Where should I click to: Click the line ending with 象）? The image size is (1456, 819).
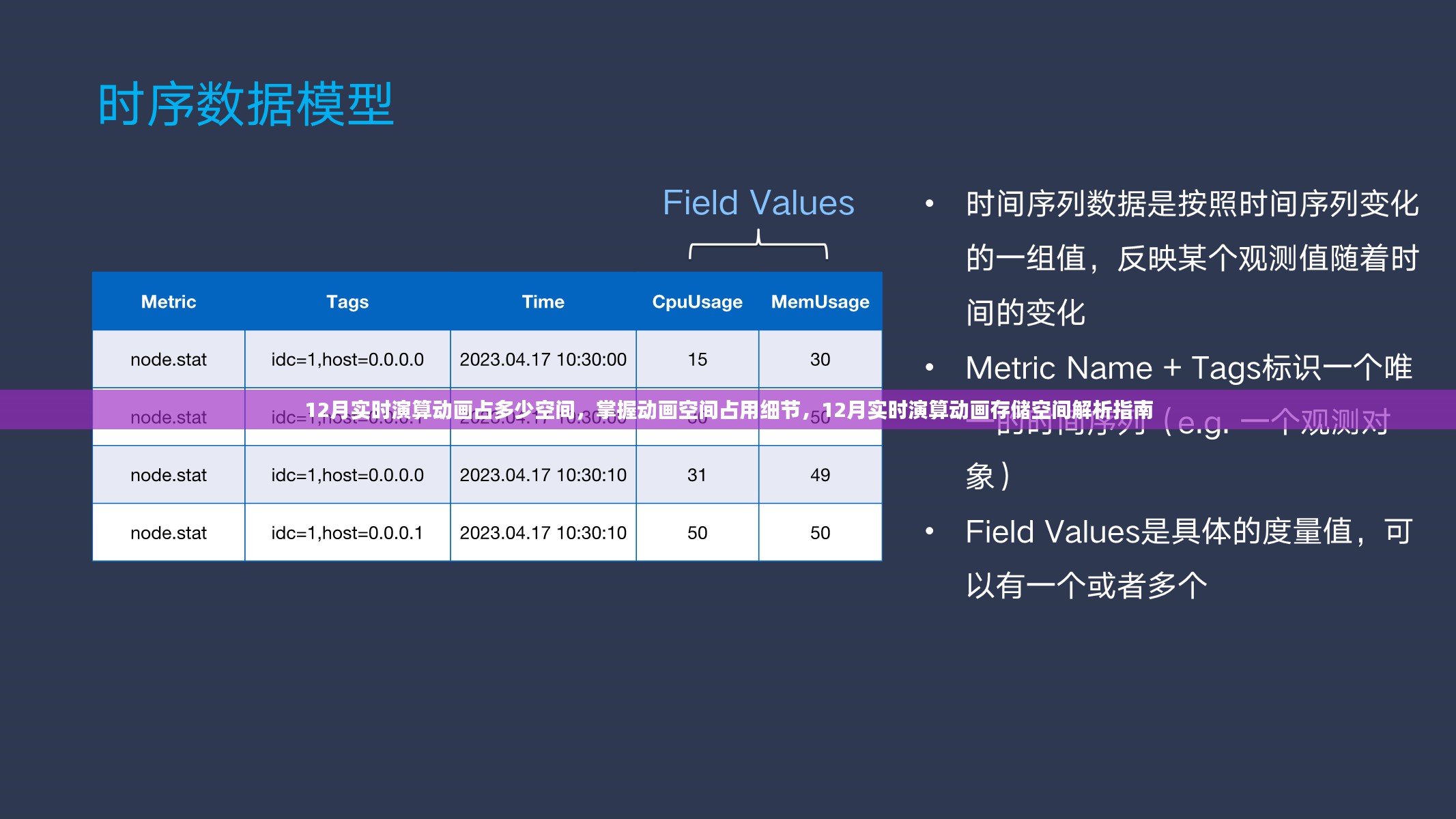988,476
